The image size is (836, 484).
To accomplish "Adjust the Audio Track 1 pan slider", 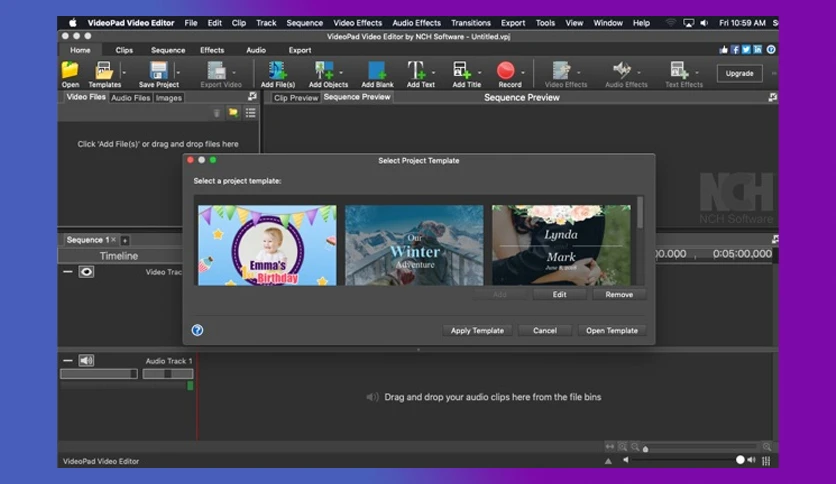I will pyautogui.click(x=167, y=374).
